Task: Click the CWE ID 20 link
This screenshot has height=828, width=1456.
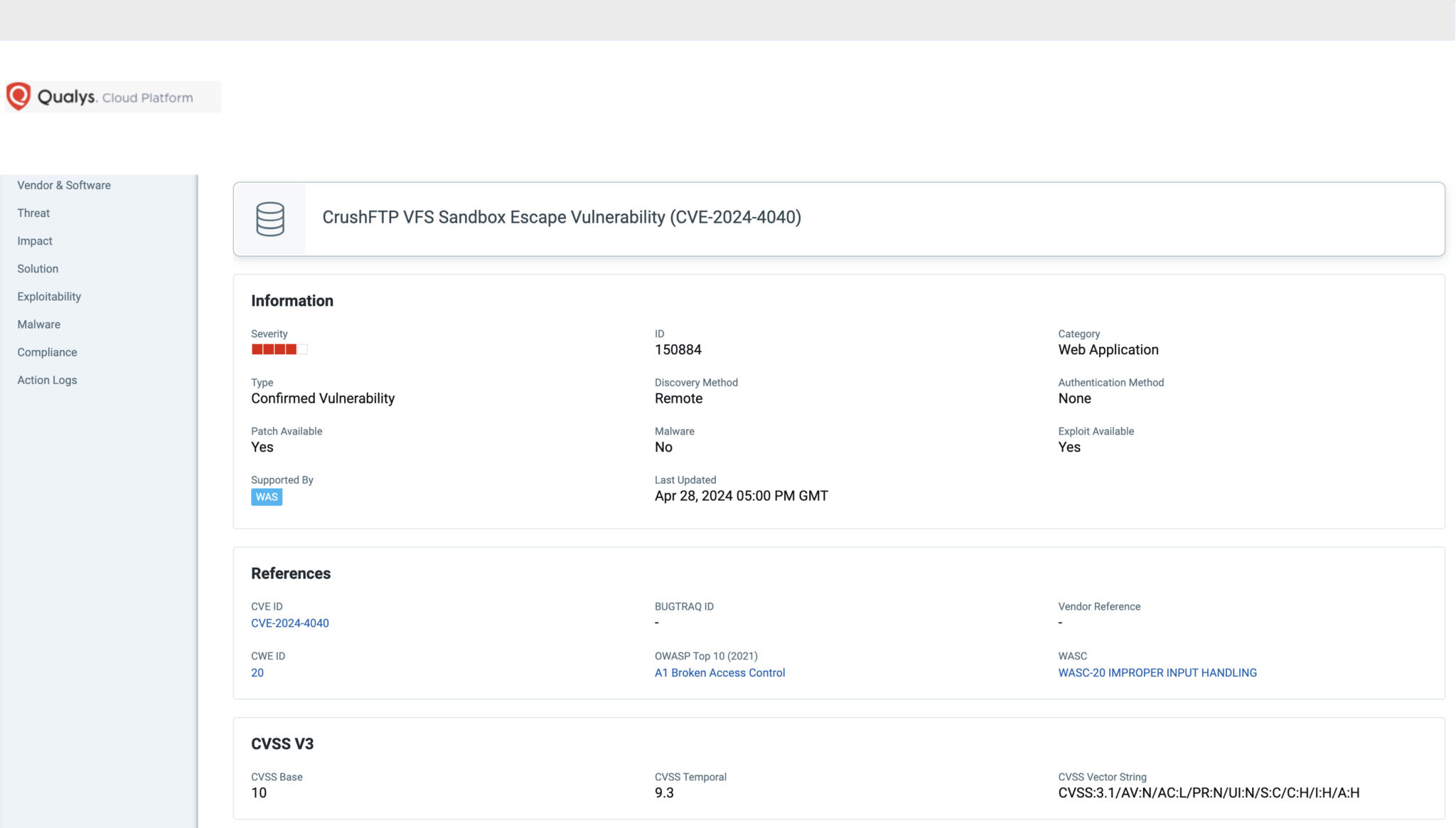Action: click(x=257, y=672)
